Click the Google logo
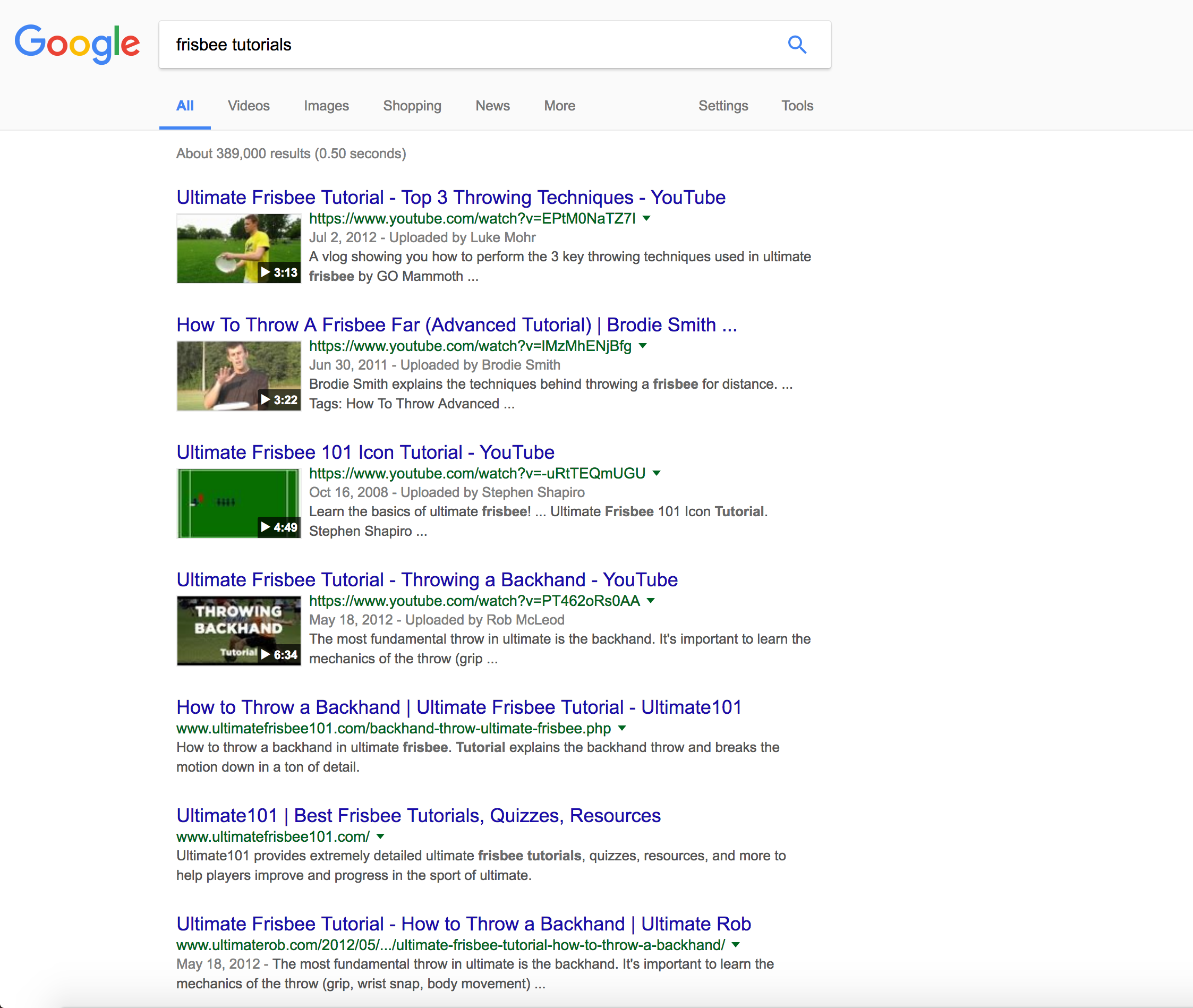The image size is (1193, 1008). pyautogui.click(x=77, y=44)
